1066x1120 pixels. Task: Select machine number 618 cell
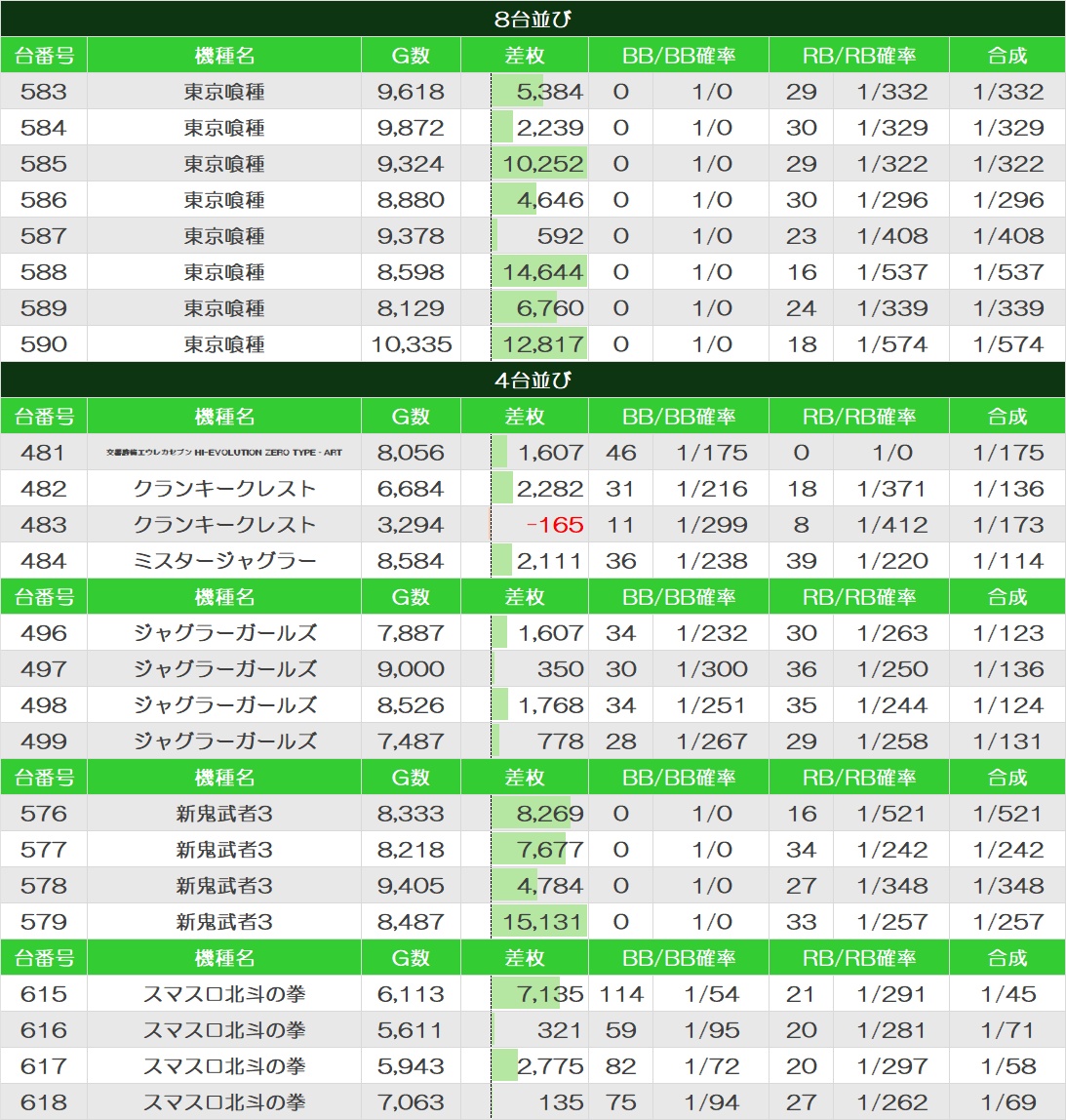44,1102
